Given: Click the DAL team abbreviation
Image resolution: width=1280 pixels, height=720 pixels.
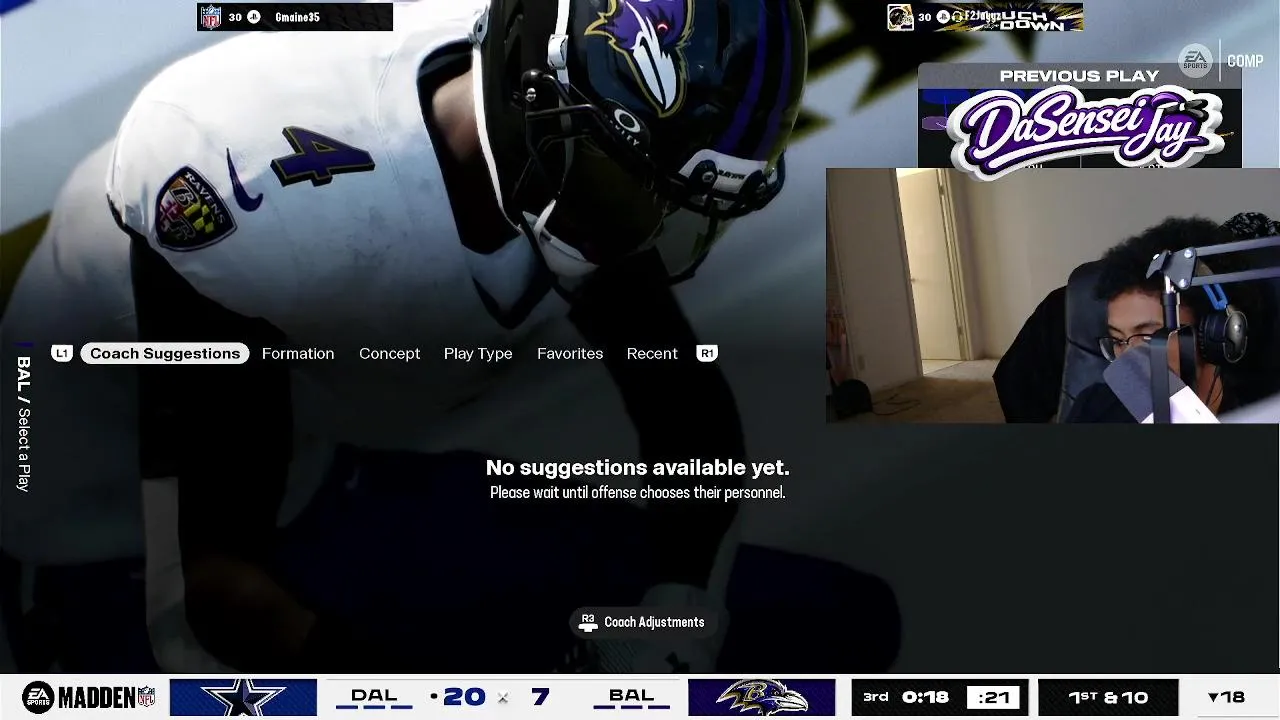Looking at the screenshot, I should pyautogui.click(x=374, y=695).
